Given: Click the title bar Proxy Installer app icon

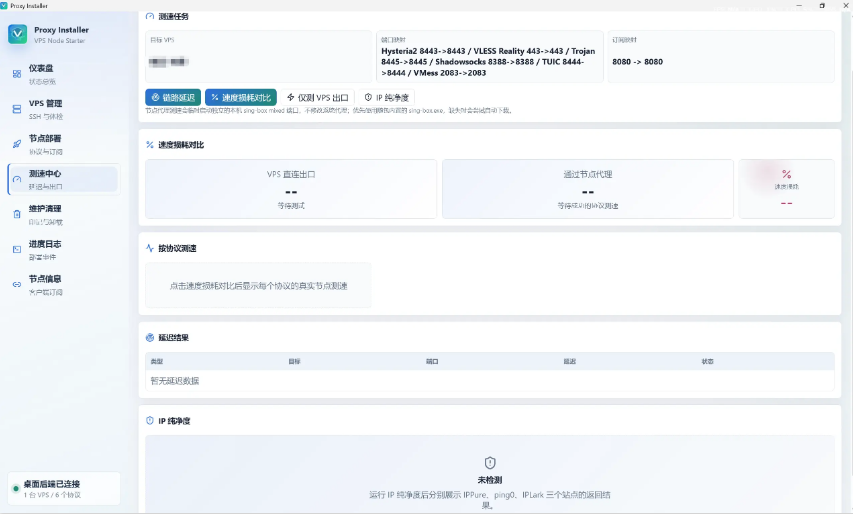Looking at the screenshot, I should (x=4, y=5).
